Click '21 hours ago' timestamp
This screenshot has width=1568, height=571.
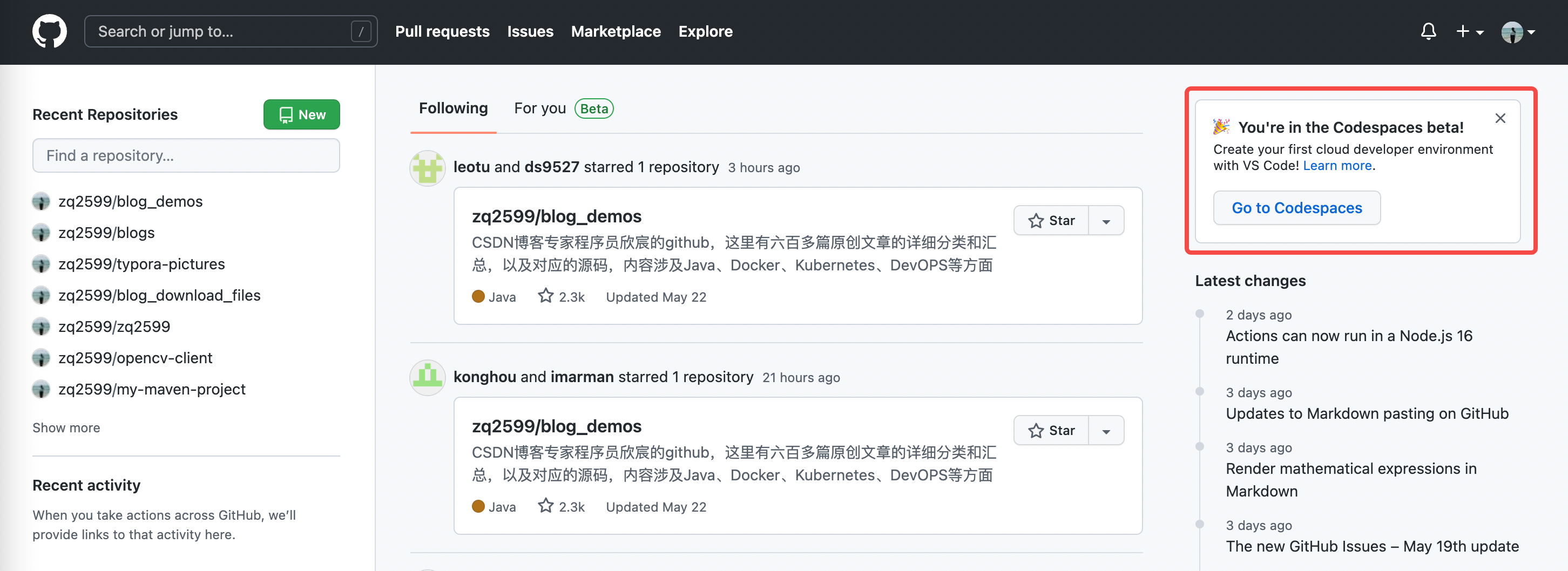coord(800,377)
